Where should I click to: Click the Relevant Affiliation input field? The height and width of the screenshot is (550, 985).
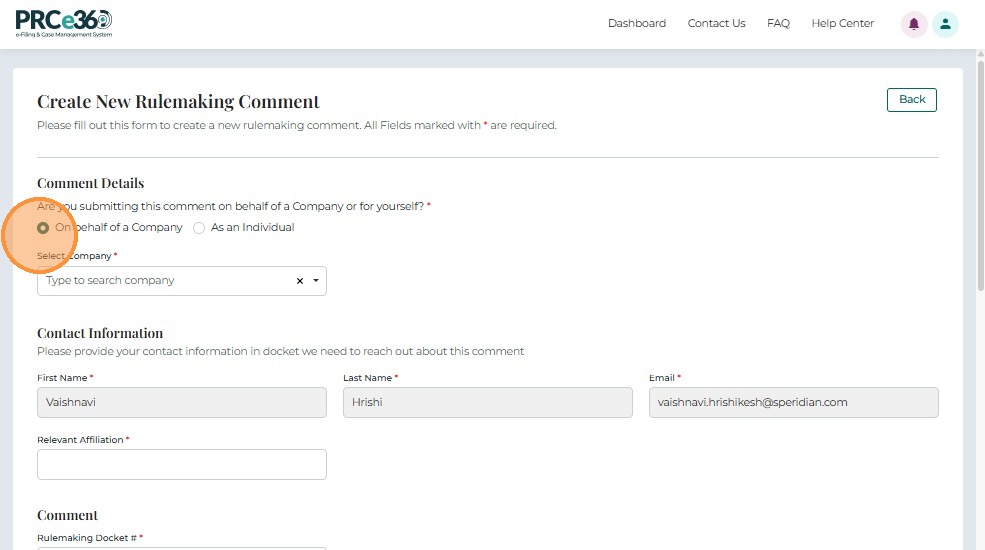182,465
